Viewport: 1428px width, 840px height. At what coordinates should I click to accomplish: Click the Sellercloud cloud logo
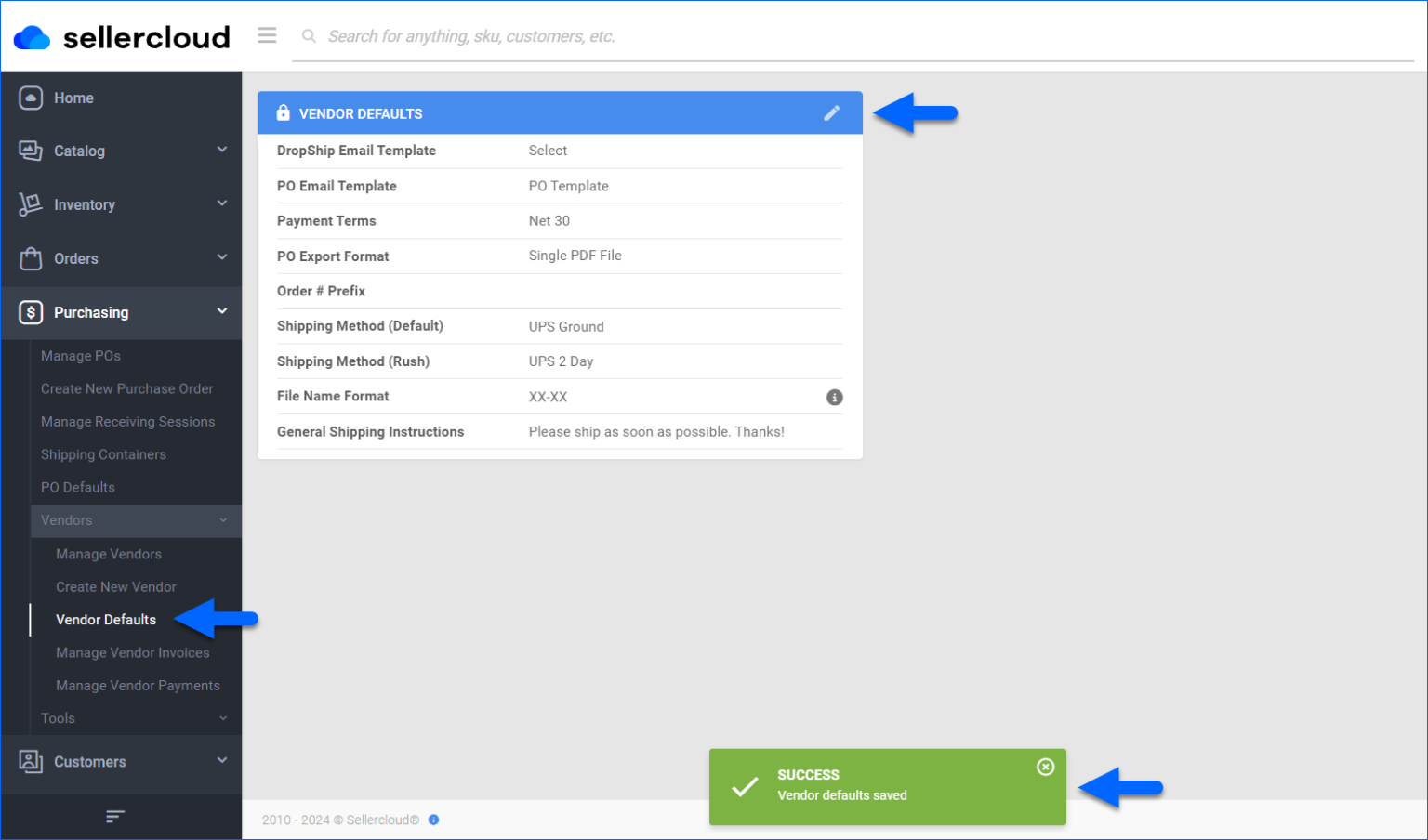coord(31,35)
